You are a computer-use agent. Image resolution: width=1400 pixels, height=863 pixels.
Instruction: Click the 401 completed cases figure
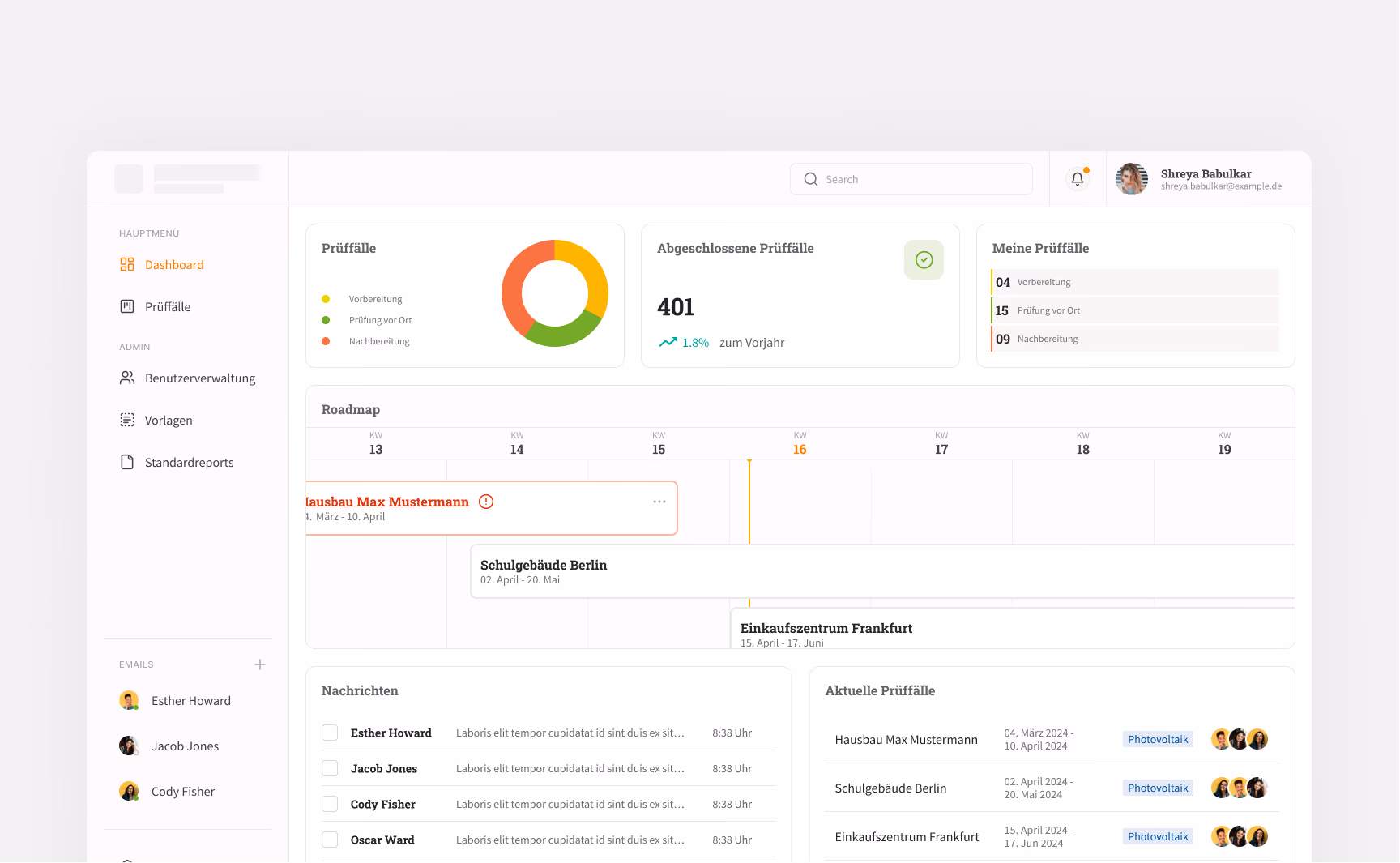(x=676, y=307)
